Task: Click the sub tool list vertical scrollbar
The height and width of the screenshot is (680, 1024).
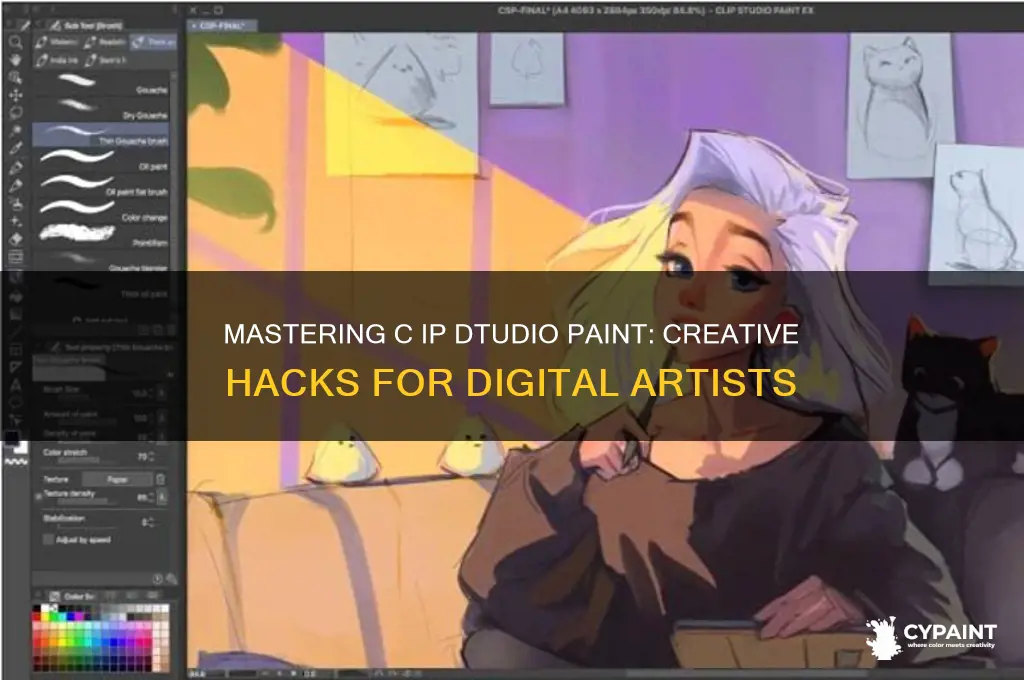Action: click(x=174, y=176)
